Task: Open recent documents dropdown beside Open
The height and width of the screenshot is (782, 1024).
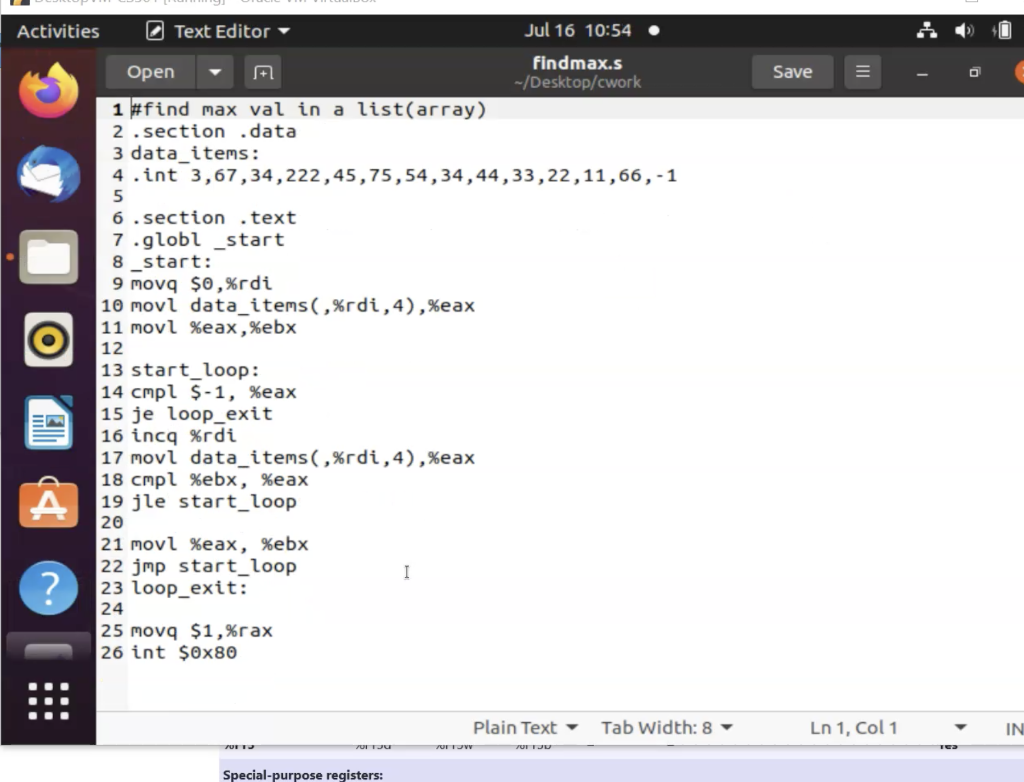Action: 215,72
